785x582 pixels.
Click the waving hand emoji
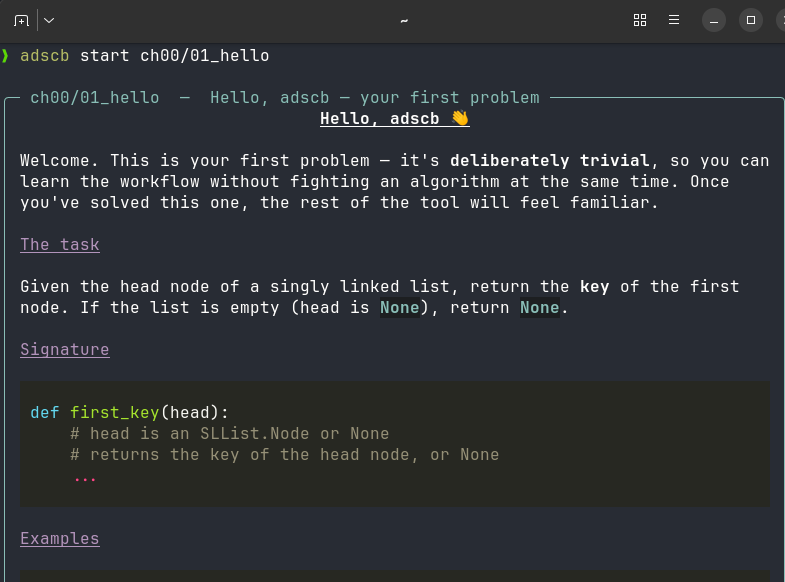(460, 119)
